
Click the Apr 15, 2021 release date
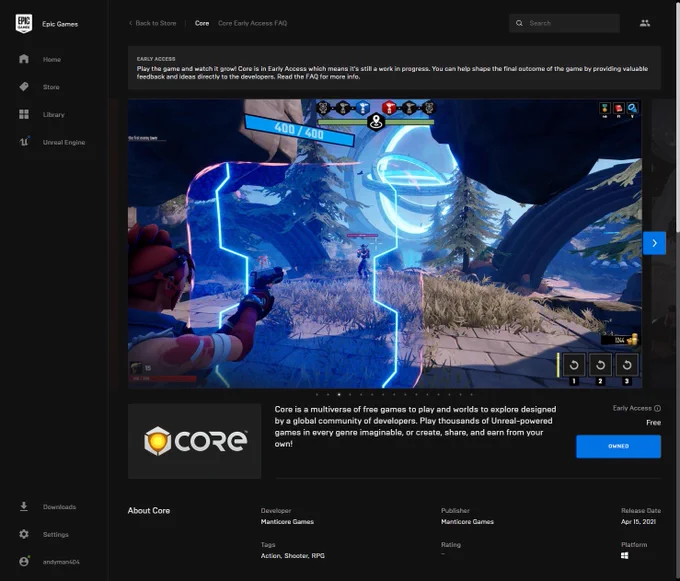pyautogui.click(x=638, y=522)
